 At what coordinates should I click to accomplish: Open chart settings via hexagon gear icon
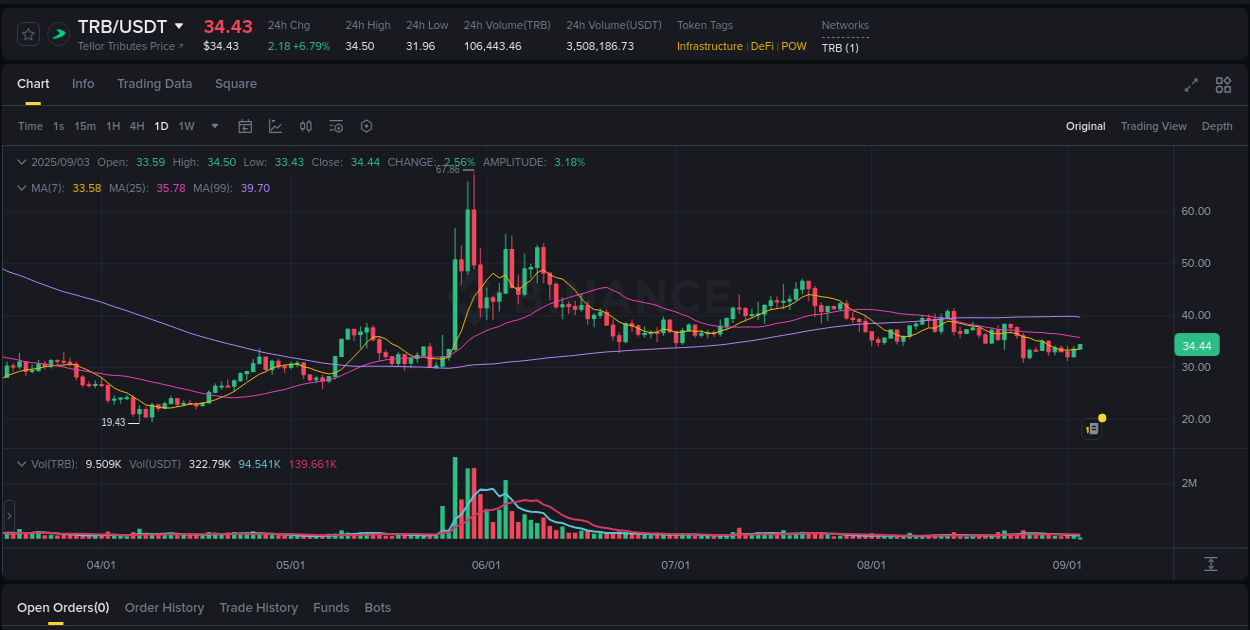pyautogui.click(x=366, y=126)
